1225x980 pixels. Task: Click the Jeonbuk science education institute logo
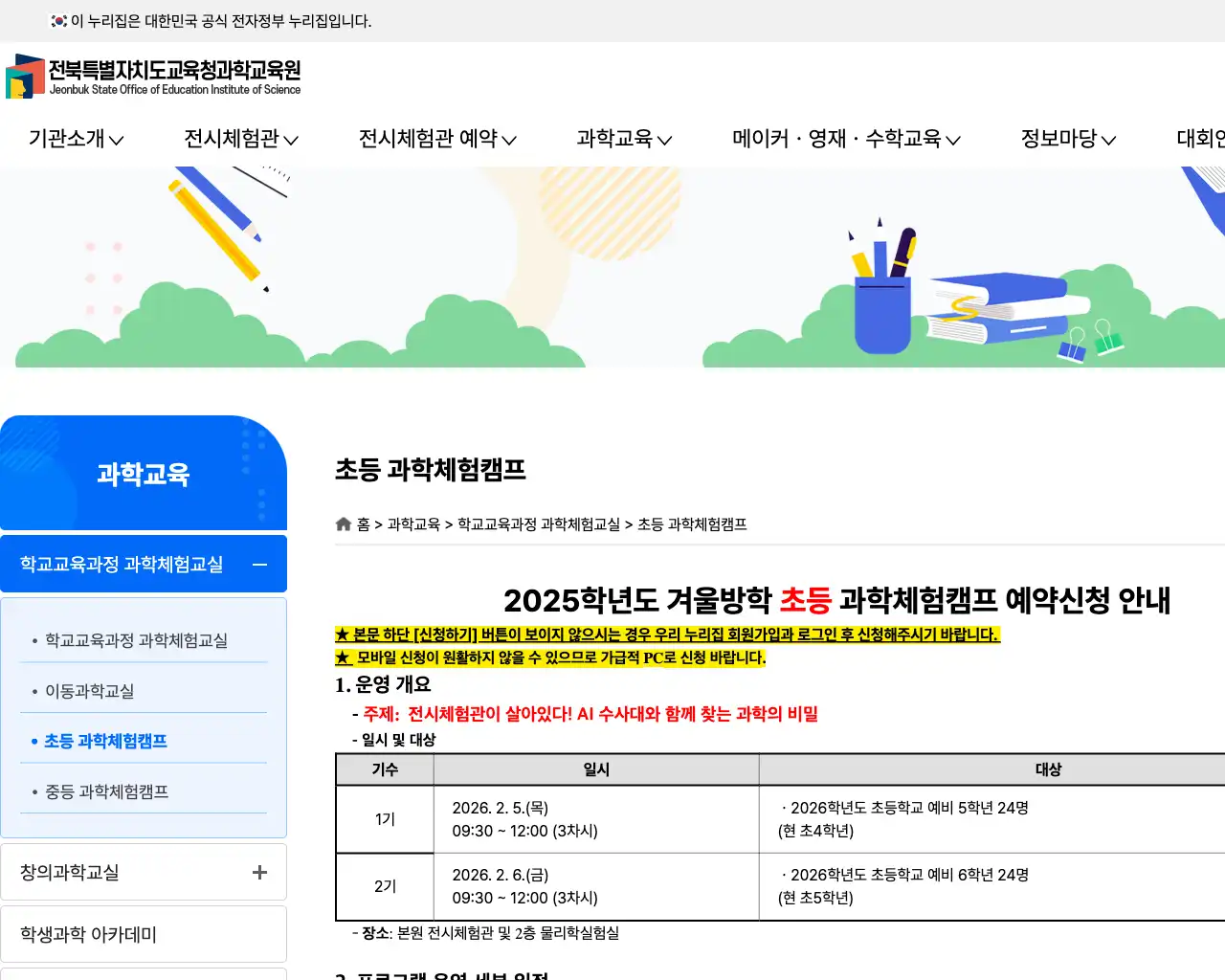153,78
